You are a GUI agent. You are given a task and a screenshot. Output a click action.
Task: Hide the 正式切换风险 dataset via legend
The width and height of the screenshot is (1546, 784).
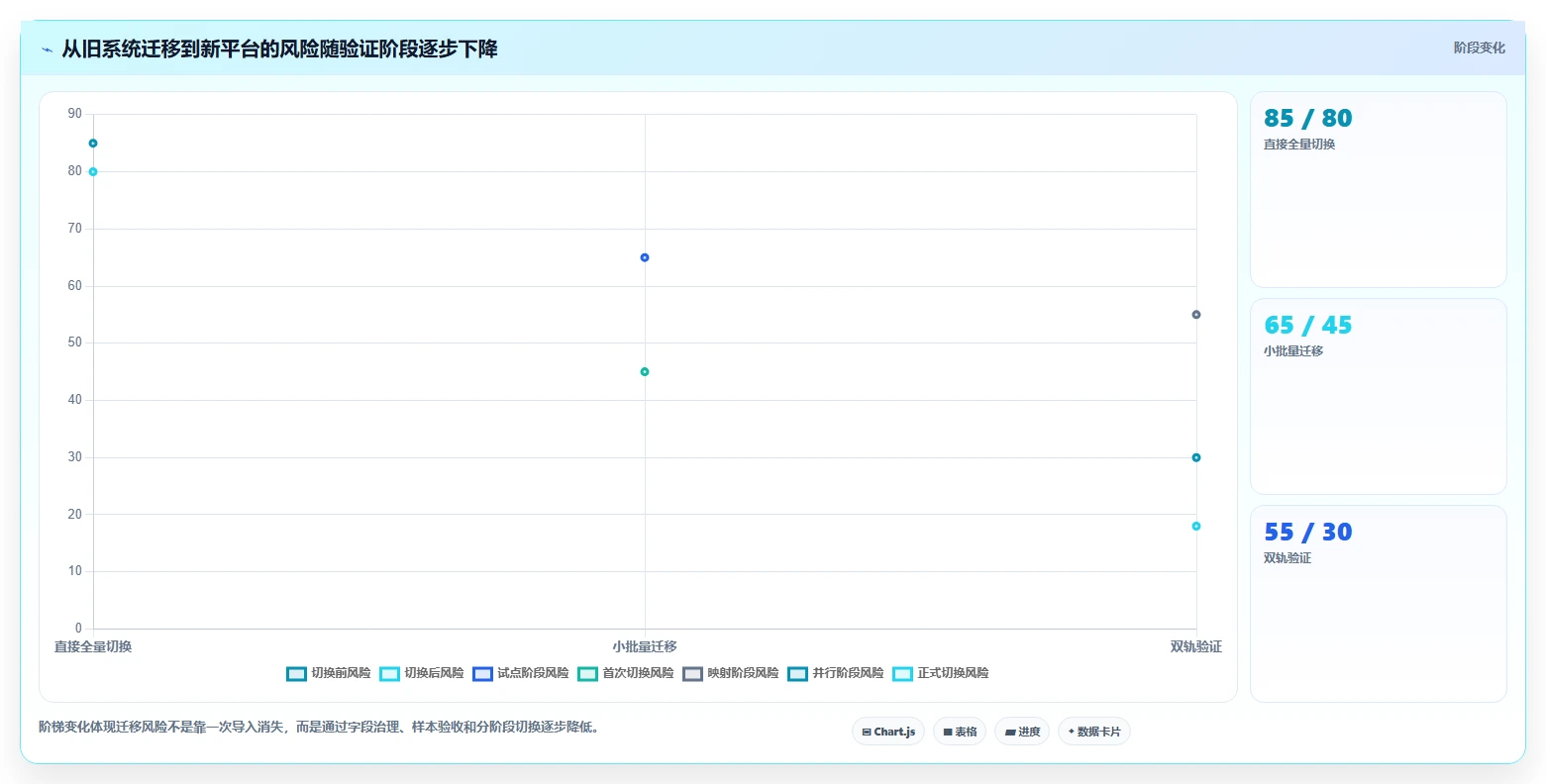tap(940, 673)
